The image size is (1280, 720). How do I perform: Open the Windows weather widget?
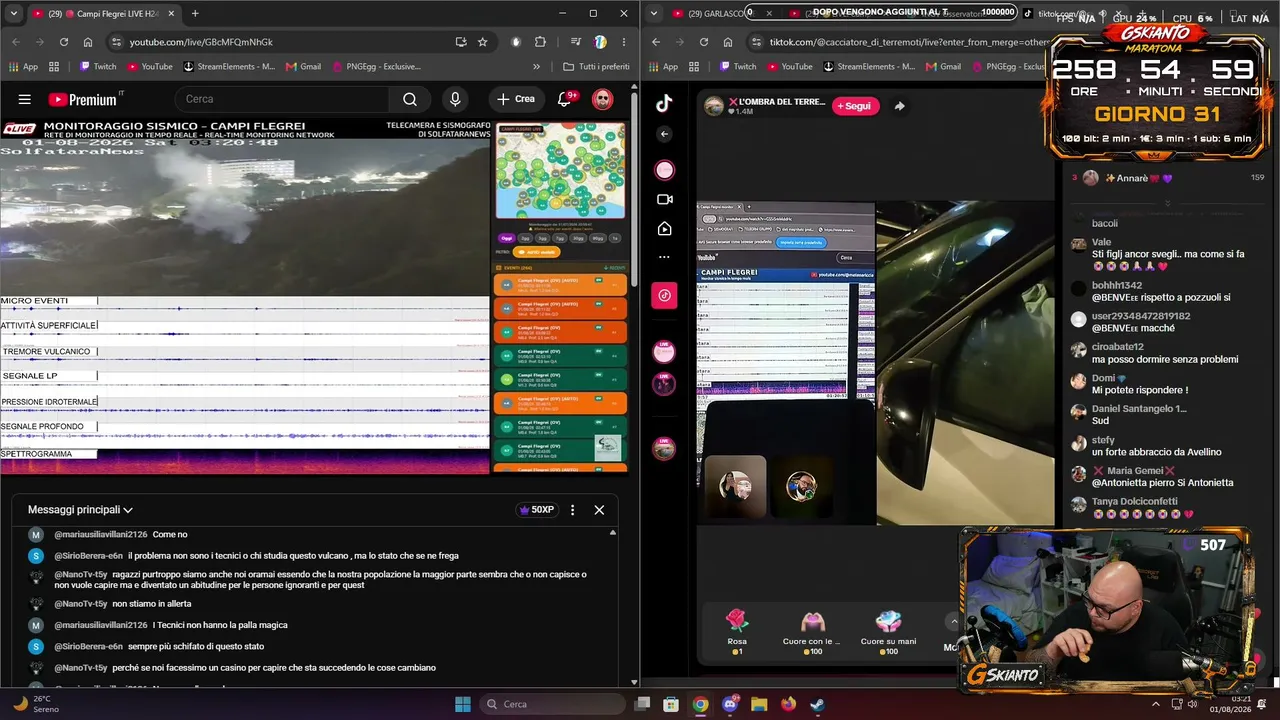tap(36, 704)
